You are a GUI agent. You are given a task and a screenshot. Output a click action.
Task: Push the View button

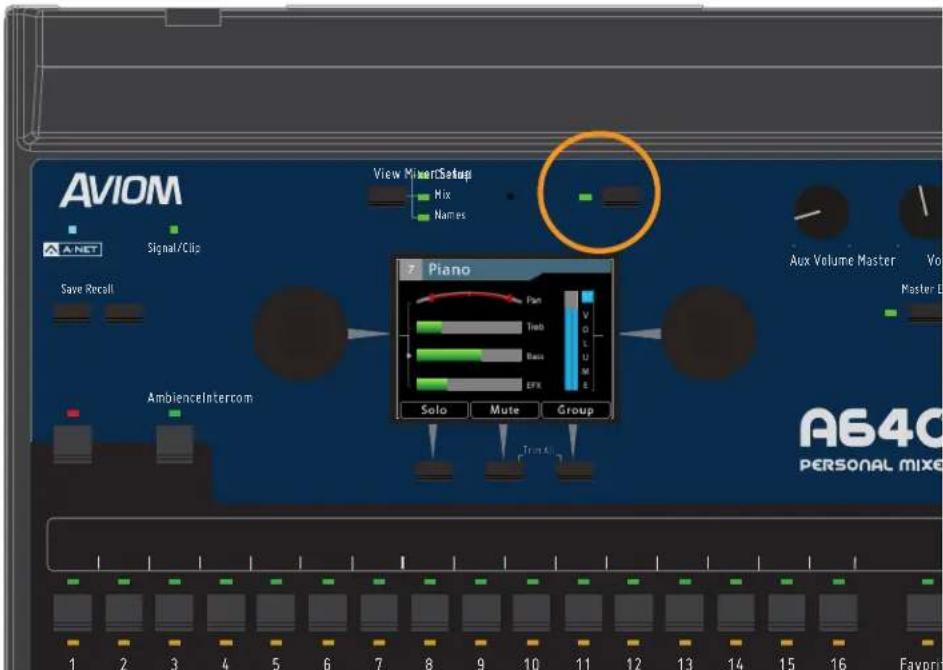387,196
